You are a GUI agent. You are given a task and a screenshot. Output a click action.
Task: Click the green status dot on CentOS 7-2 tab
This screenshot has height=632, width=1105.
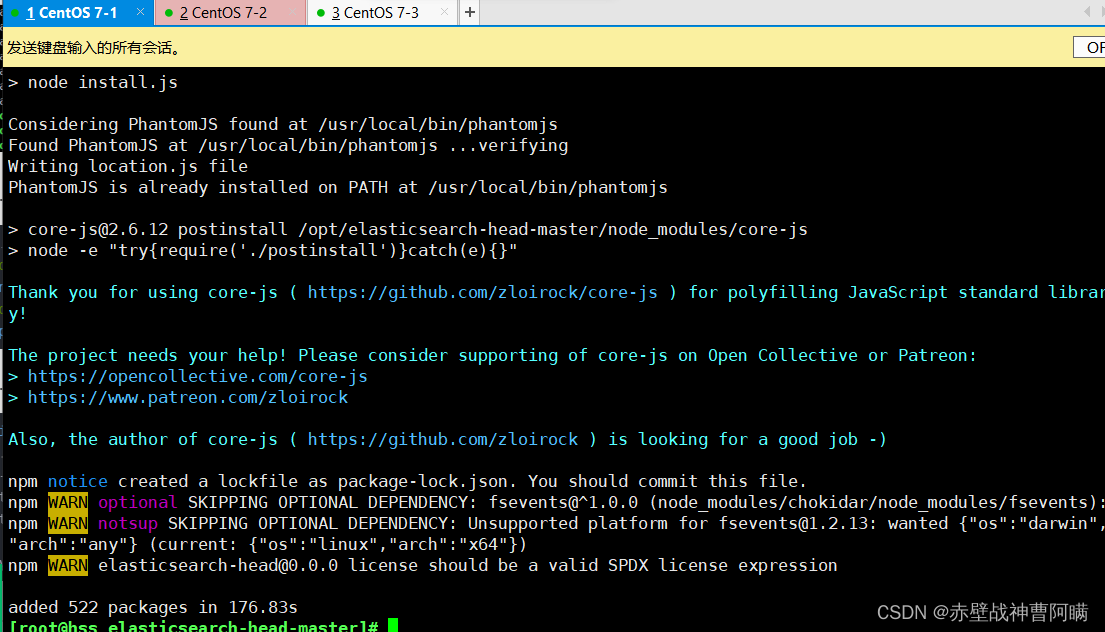[x=168, y=13]
